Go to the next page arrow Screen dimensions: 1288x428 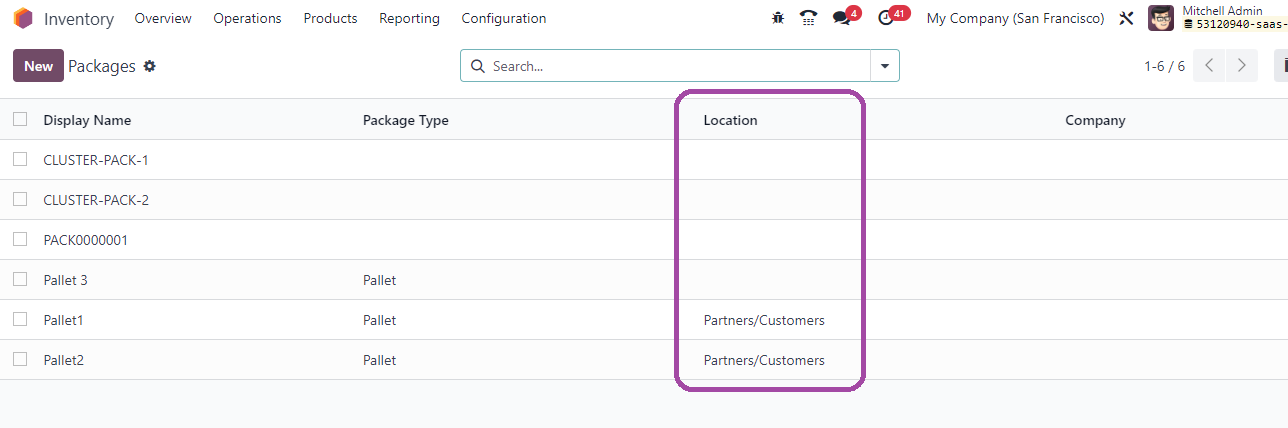tap(1242, 66)
